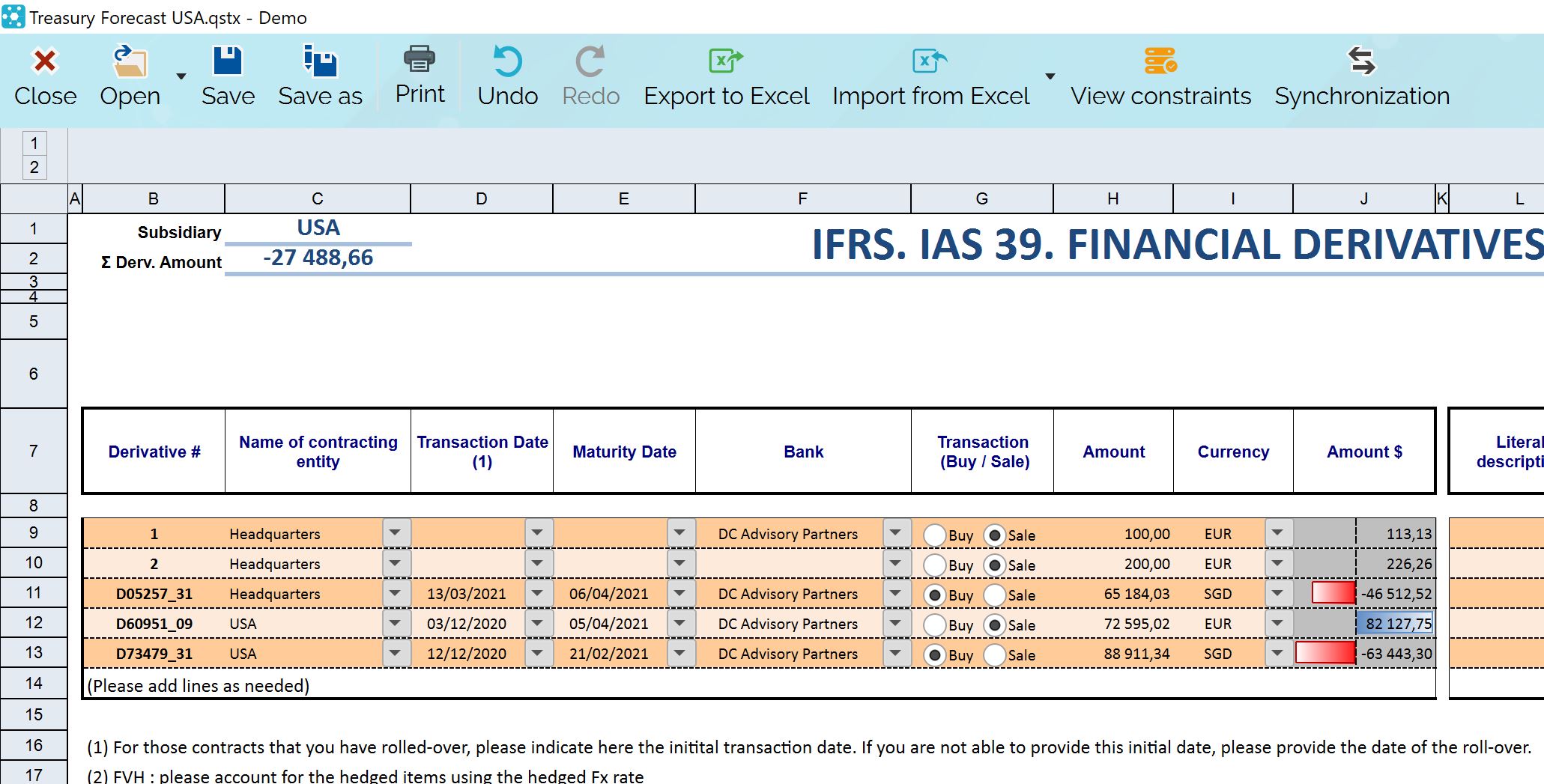Screen dimensions: 1544x784
Task: Select column B header
Action: 154,199
